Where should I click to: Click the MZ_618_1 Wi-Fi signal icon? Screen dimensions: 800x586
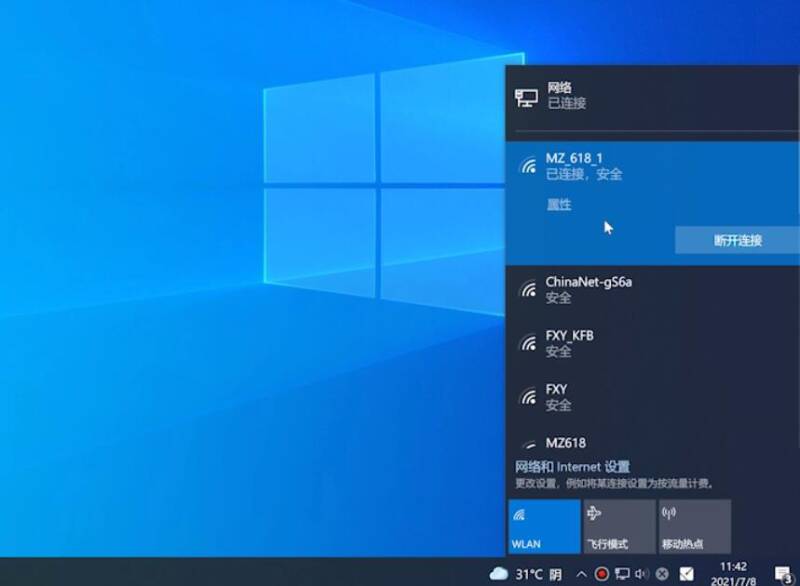coord(528,165)
